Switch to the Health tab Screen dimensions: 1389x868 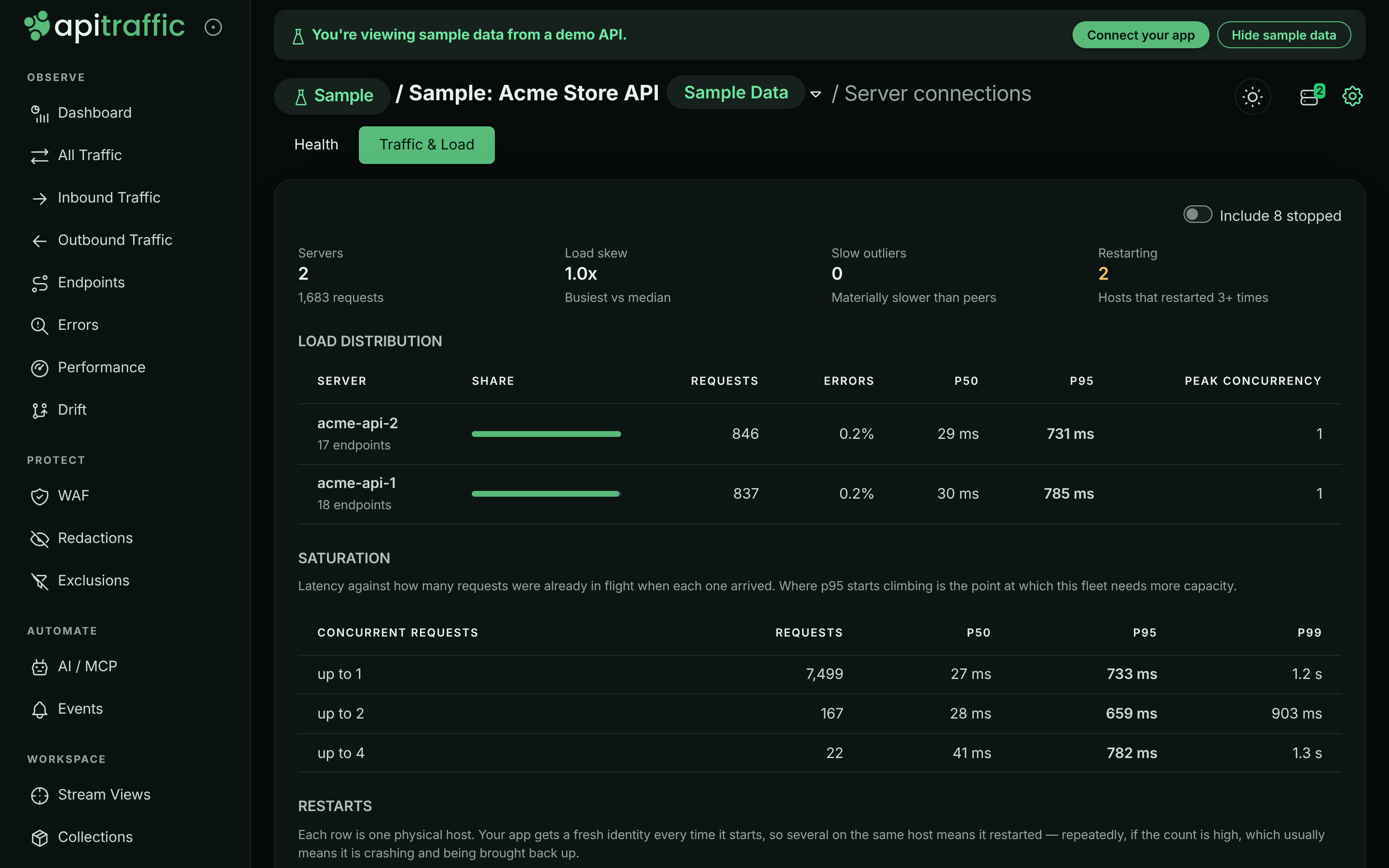click(x=316, y=145)
